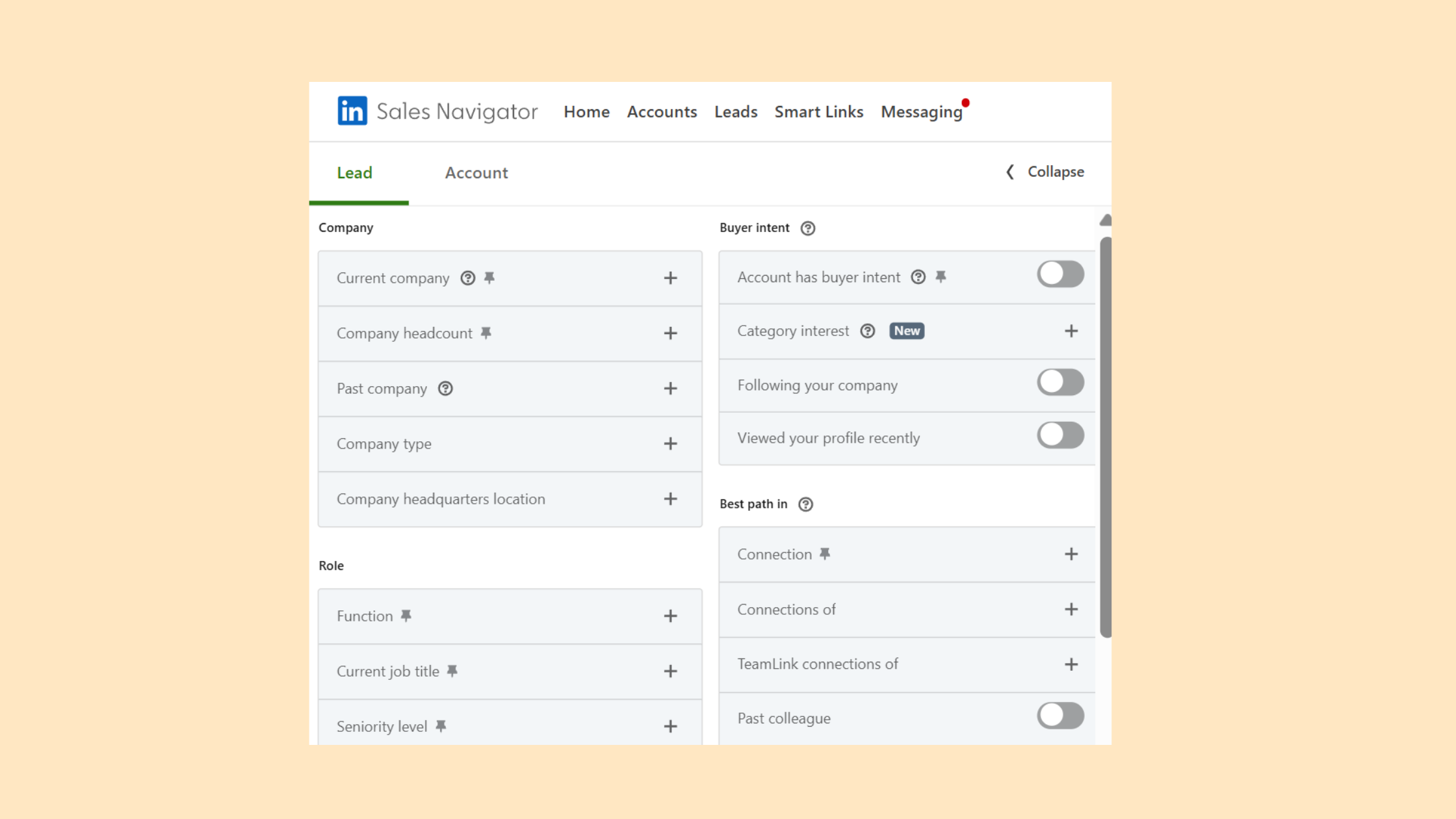Pin the Seniority level filter
The image size is (1456, 819).
coord(441,726)
